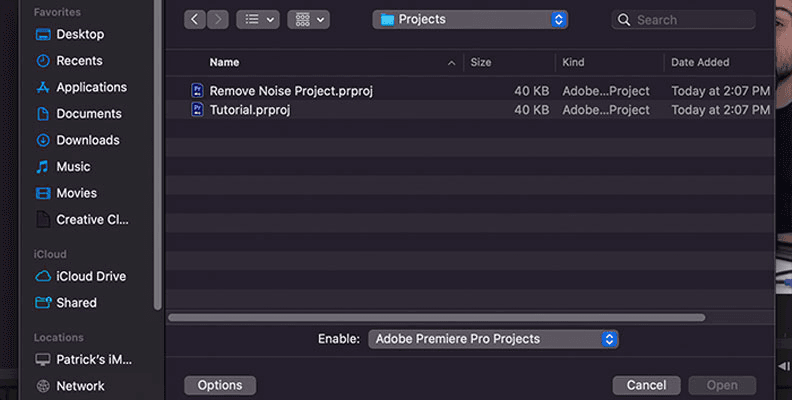Open the Movies folder in the sidebar
792x400 pixels.
pyautogui.click(x=76, y=193)
